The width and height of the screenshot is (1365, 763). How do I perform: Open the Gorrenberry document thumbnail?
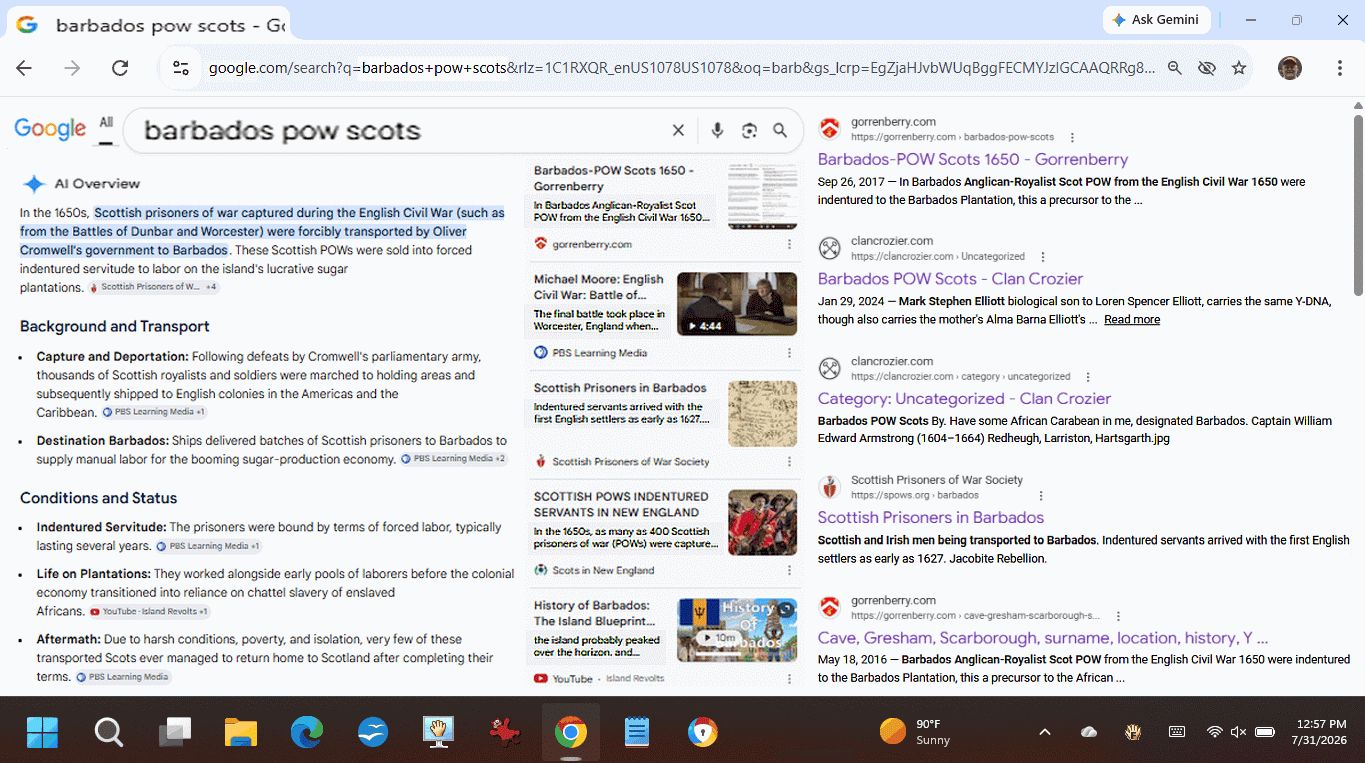coord(763,195)
